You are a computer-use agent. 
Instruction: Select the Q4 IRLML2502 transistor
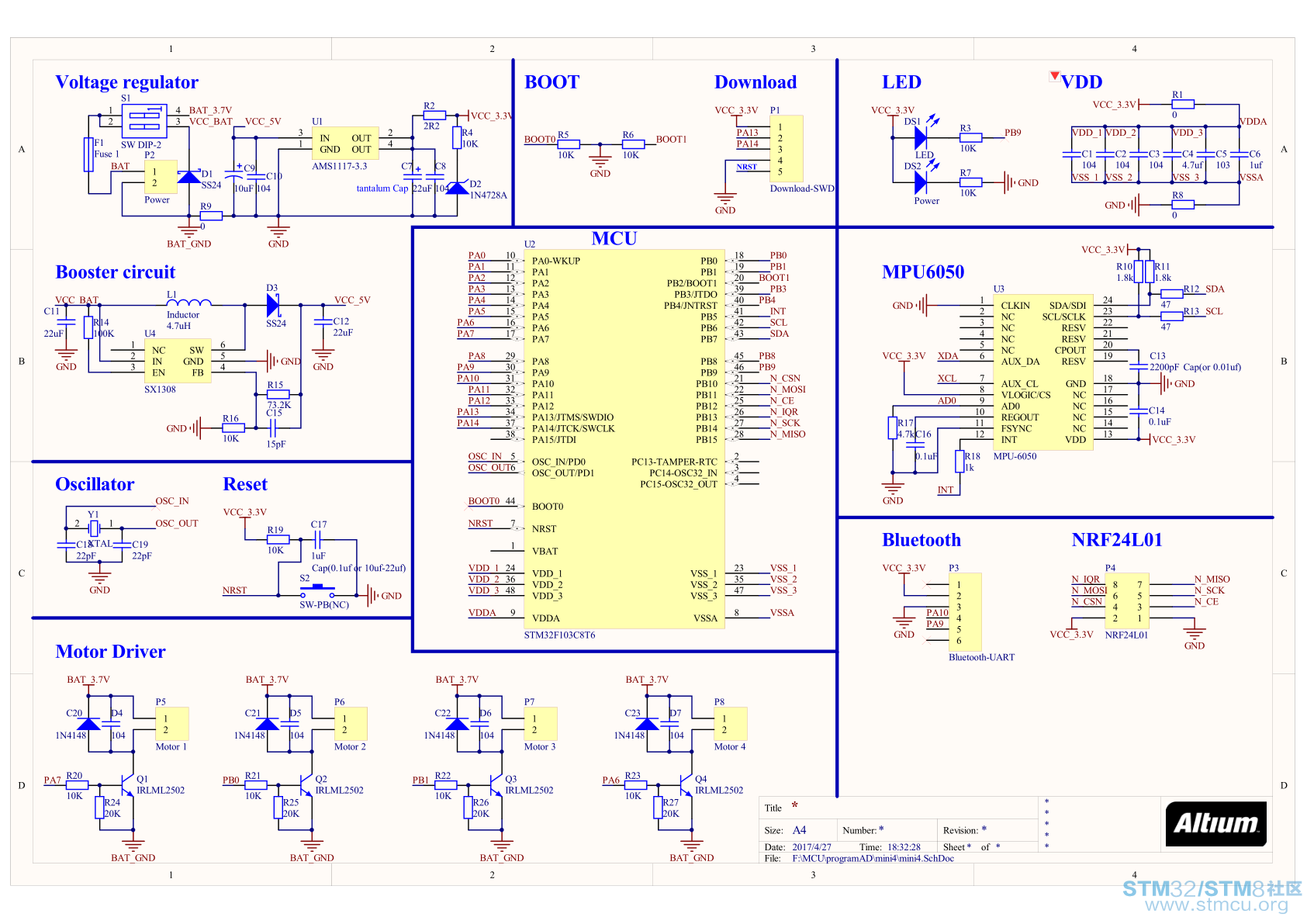point(686,785)
